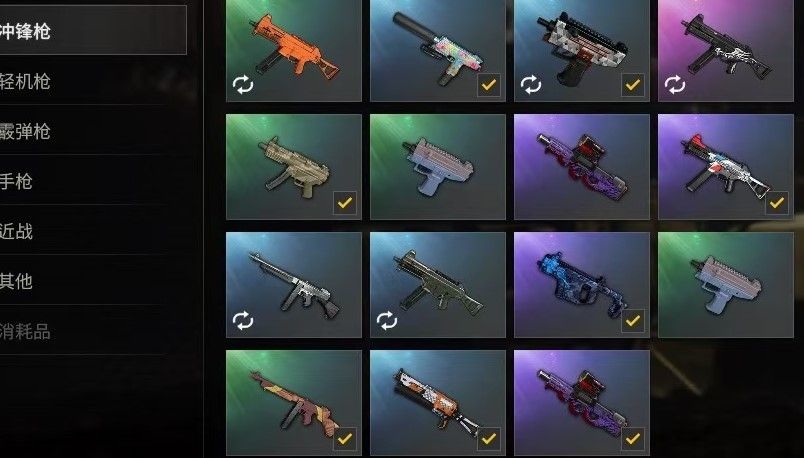
Task: Select the purple P90 skin in second row
Action: 582,167
